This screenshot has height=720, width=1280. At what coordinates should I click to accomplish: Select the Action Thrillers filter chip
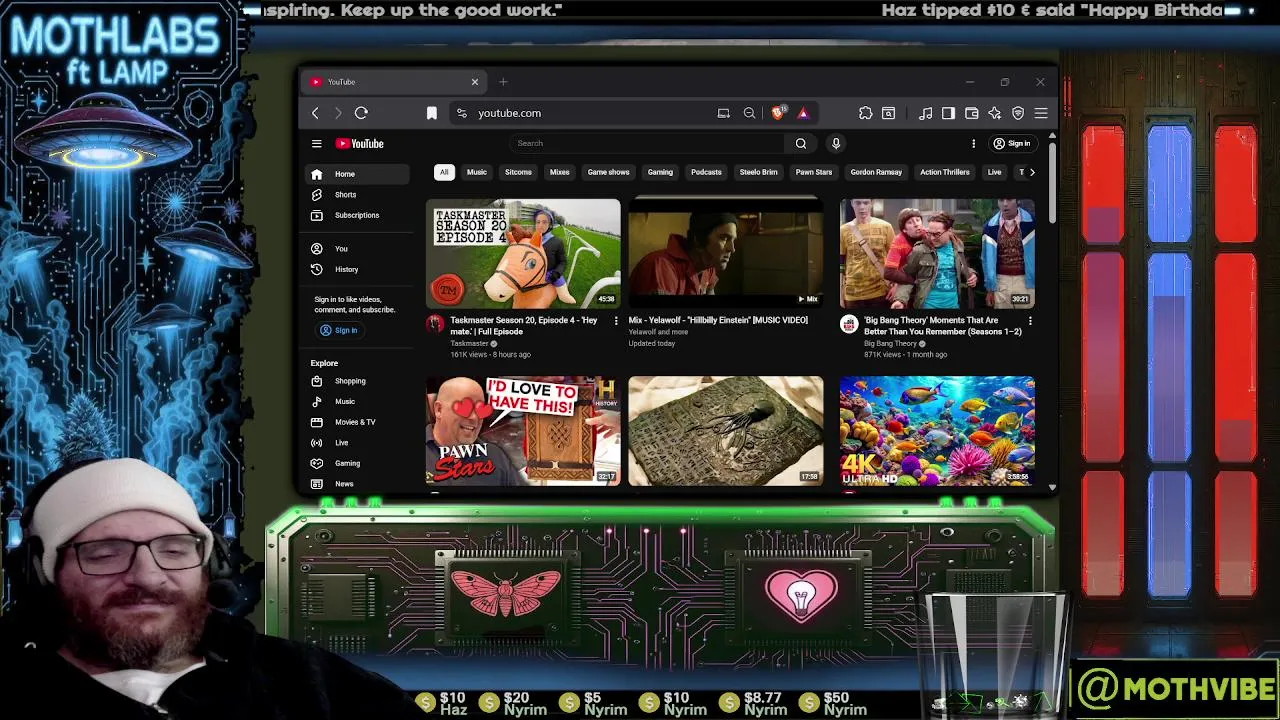pyautogui.click(x=945, y=172)
